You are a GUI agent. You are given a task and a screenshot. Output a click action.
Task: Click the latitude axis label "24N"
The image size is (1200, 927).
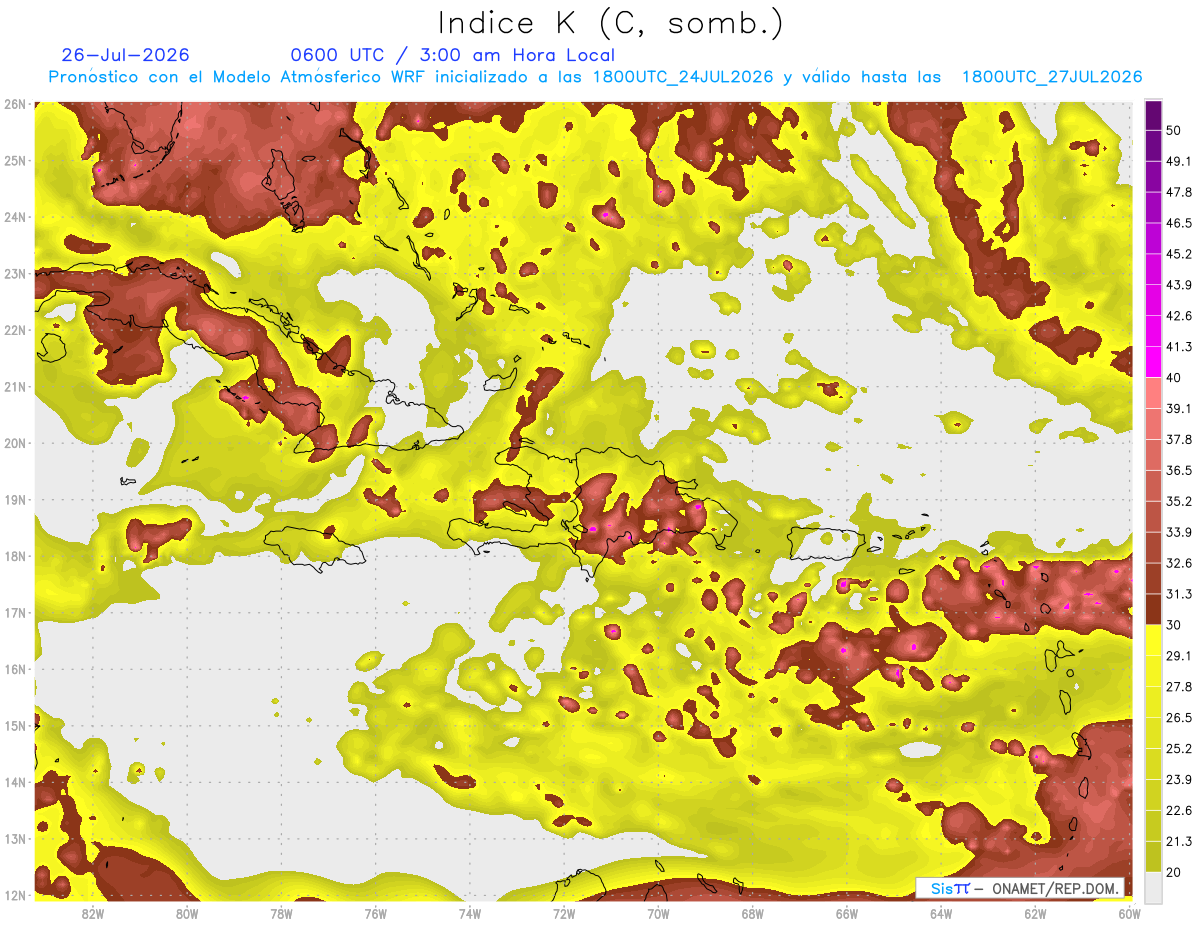pos(15,217)
